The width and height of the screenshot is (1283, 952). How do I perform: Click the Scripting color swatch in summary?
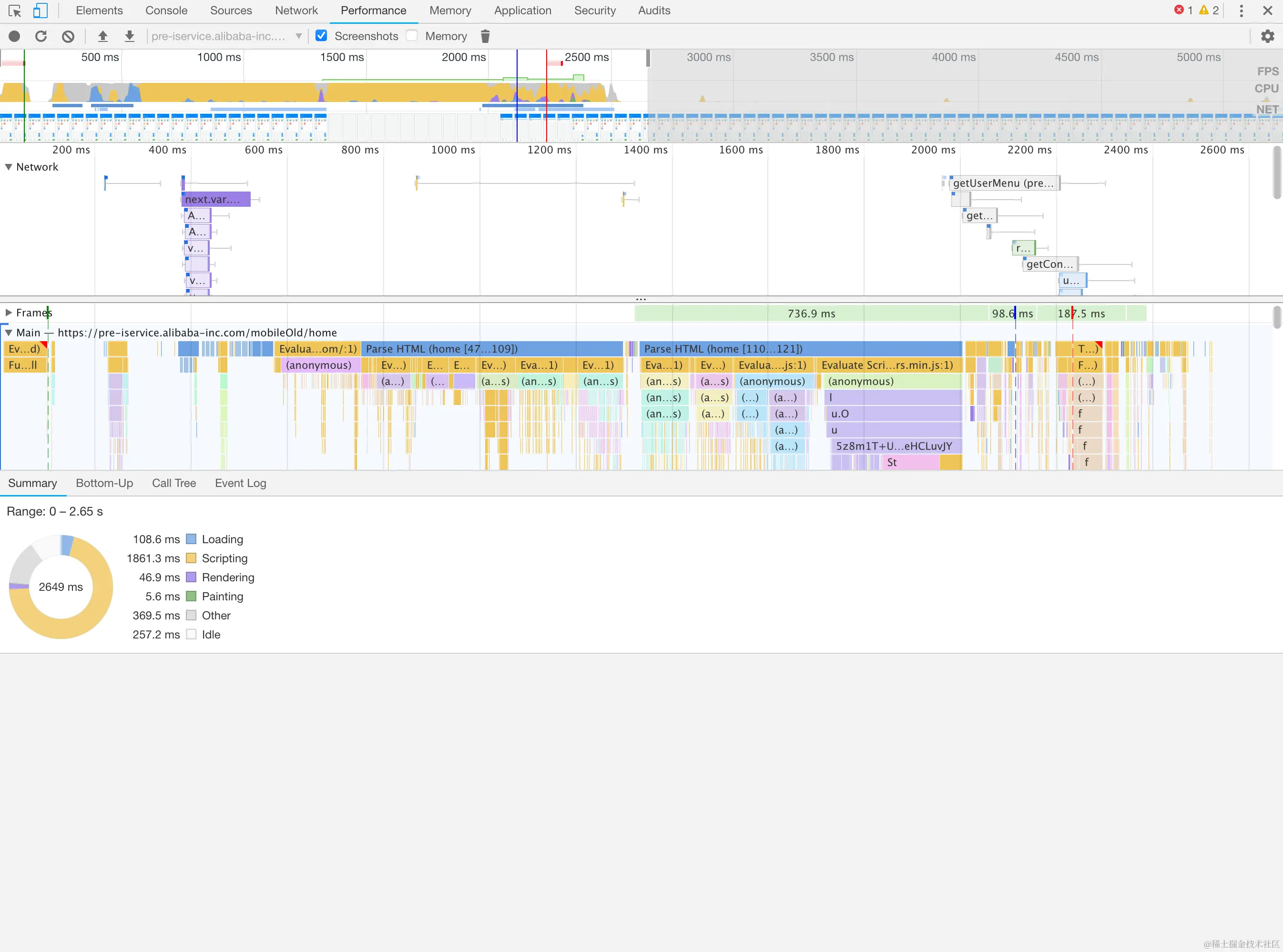[192, 558]
